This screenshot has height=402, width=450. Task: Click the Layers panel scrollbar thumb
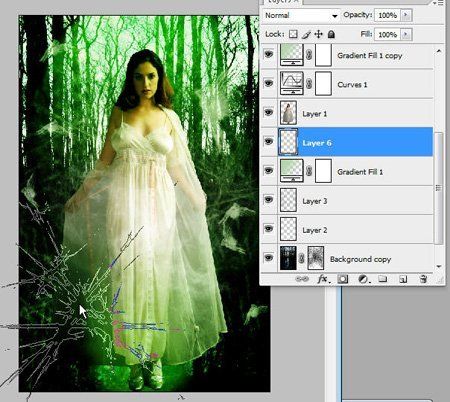tap(439, 188)
